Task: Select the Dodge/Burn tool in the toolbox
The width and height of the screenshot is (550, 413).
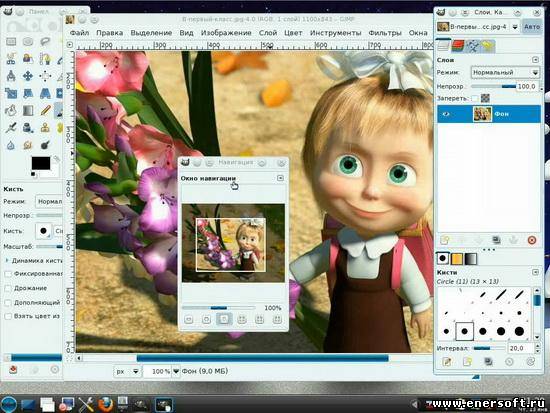Action: [45, 145]
